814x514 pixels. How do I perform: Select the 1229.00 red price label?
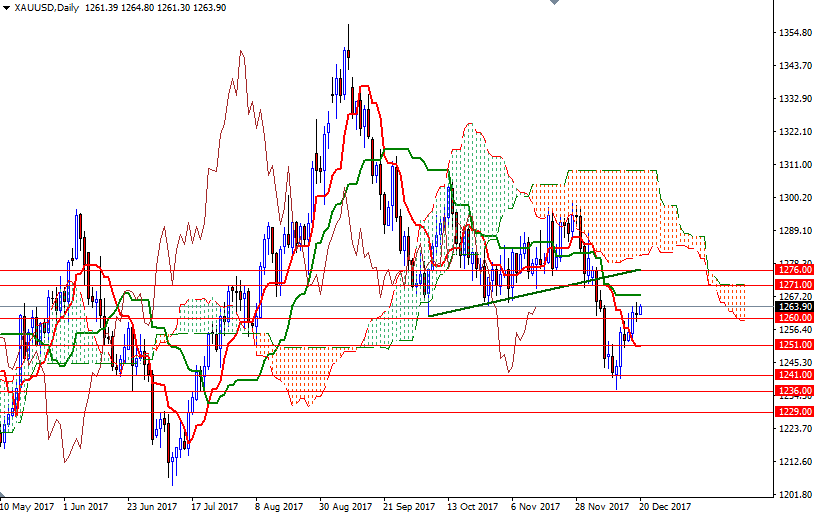pos(793,411)
